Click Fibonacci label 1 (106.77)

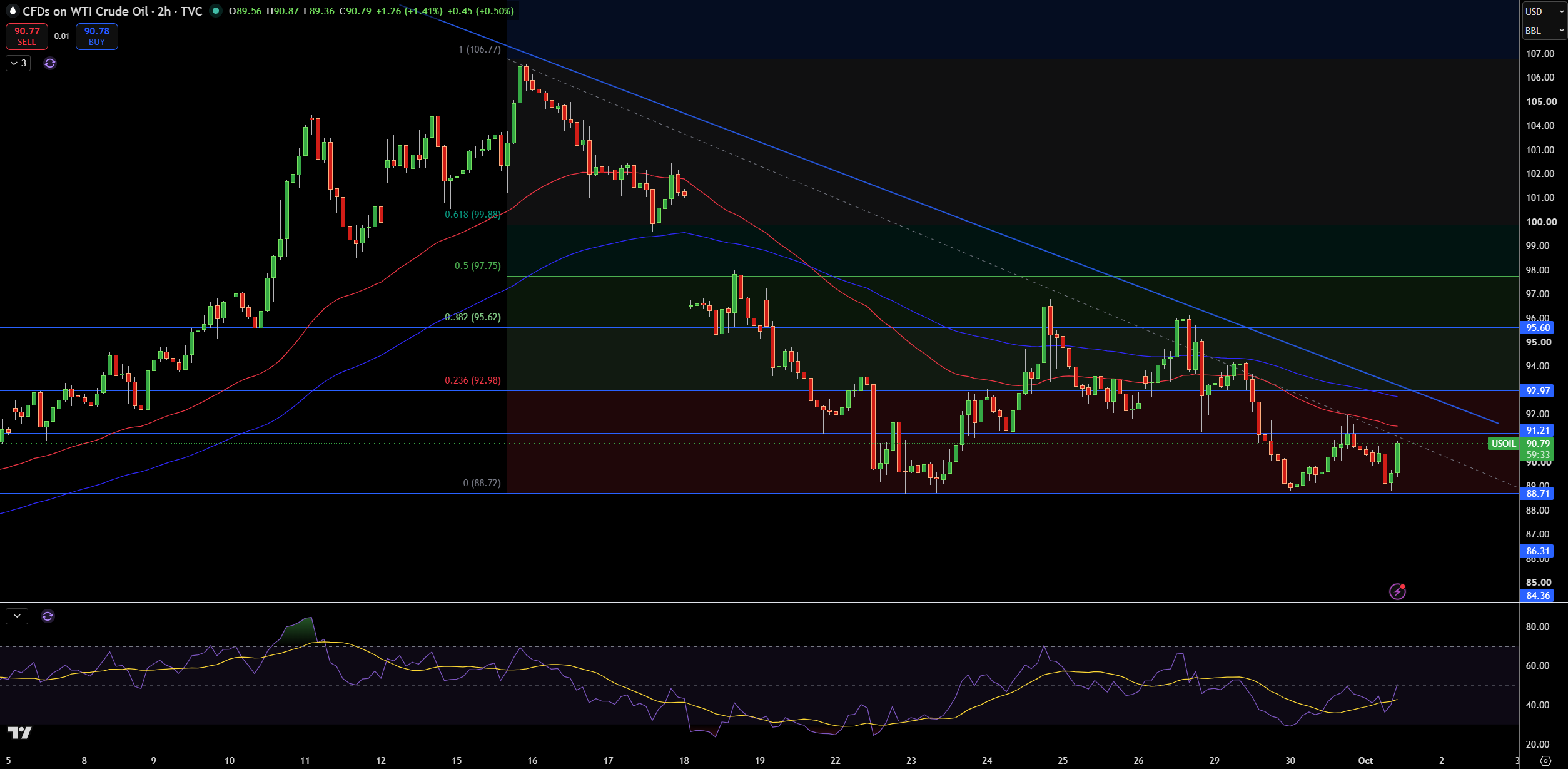[480, 49]
